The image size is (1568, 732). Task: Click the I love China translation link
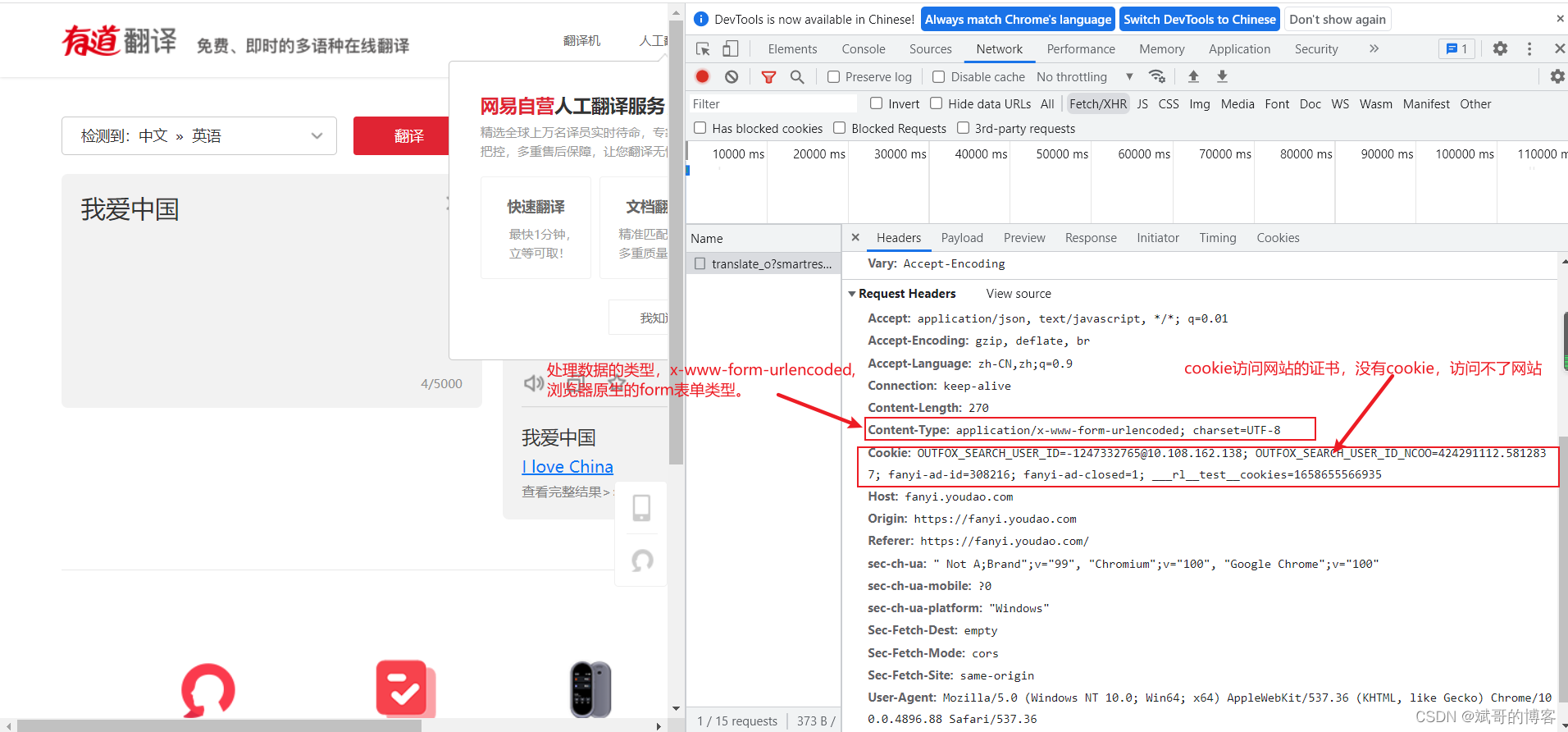pos(567,467)
